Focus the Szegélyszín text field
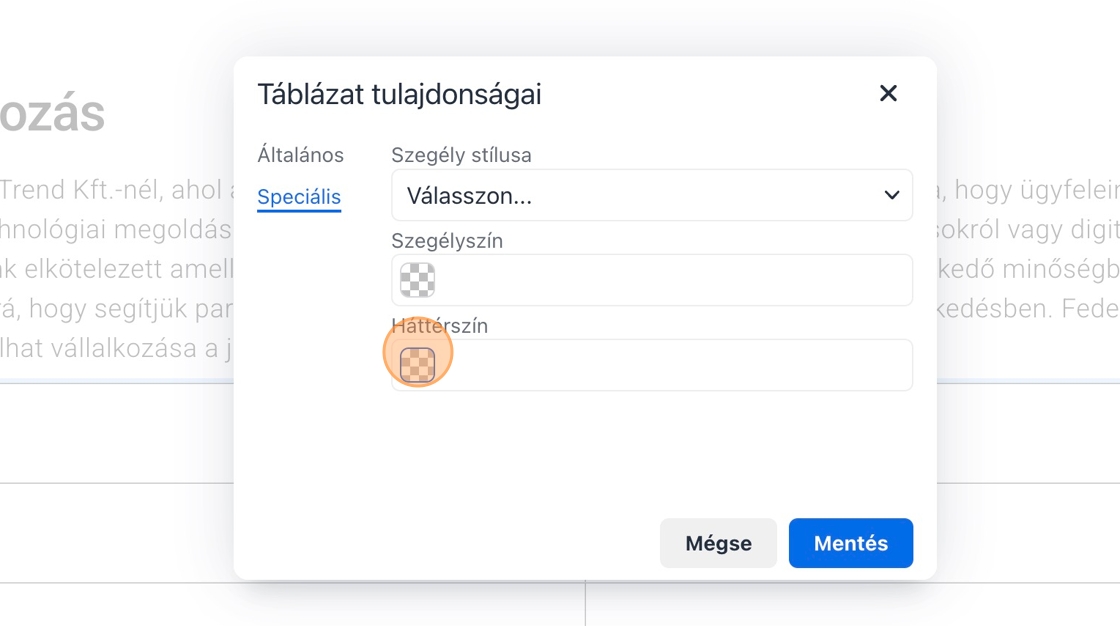Image resolution: width=1120 pixels, height=626 pixels. pos(670,281)
